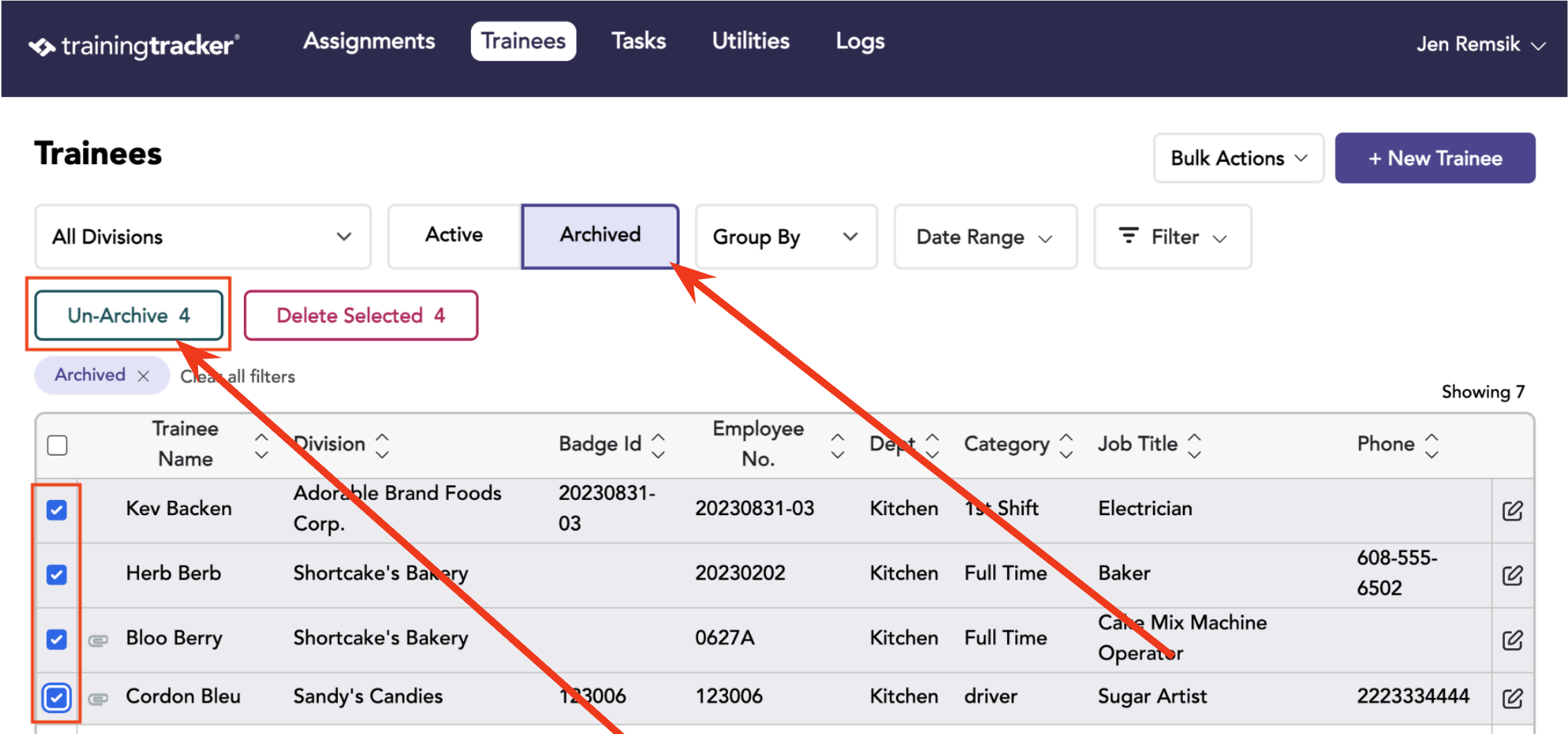Screen dimensions: 1568x734
Task: Select the Trainees nav item
Action: pyautogui.click(x=524, y=41)
